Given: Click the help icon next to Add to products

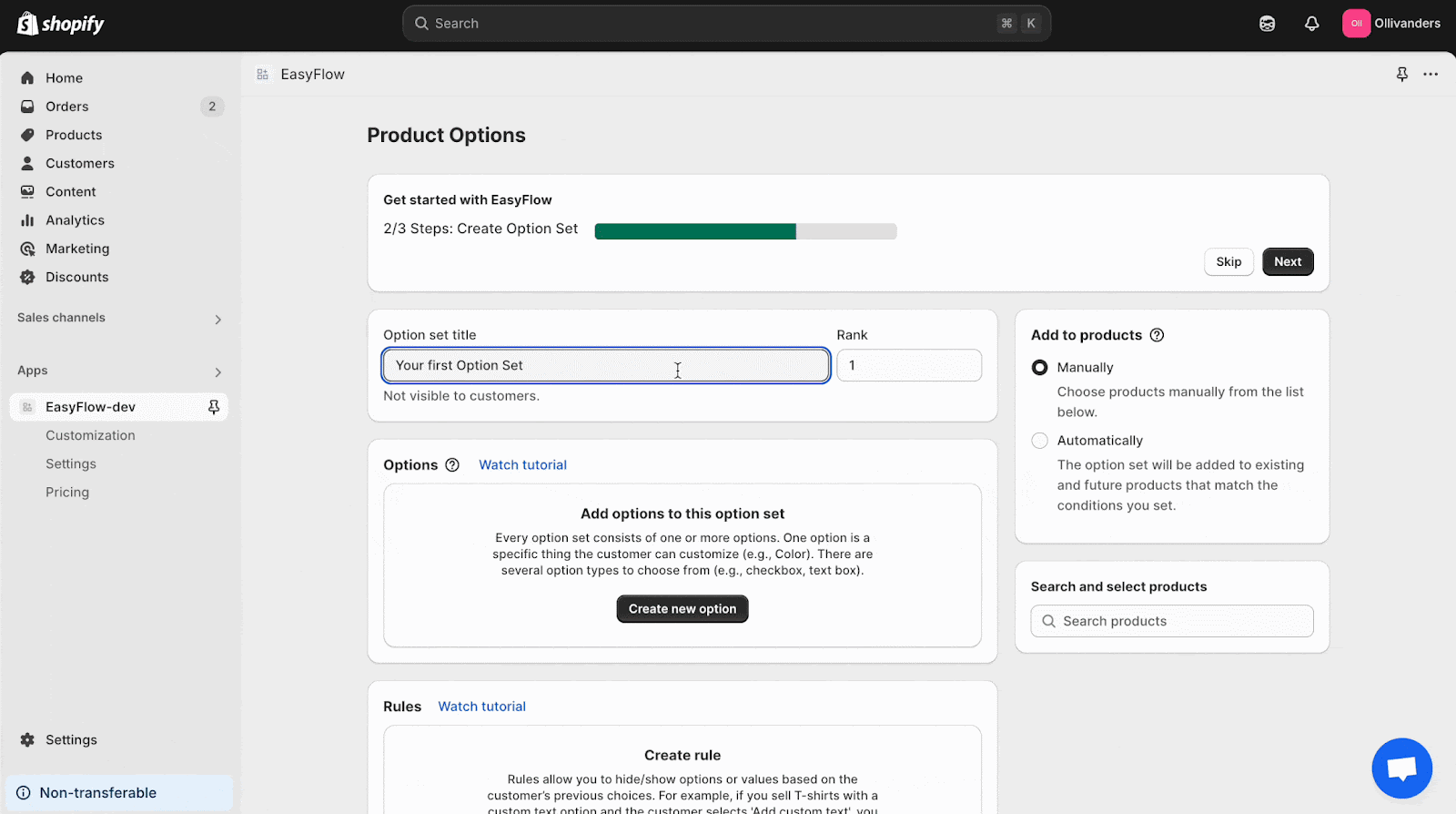Looking at the screenshot, I should click(x=1157, y=335).
